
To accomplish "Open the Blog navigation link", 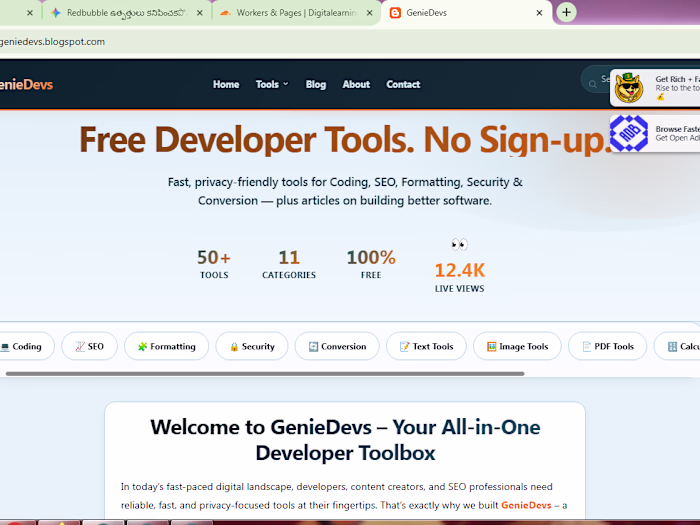I will pos(316,84).
